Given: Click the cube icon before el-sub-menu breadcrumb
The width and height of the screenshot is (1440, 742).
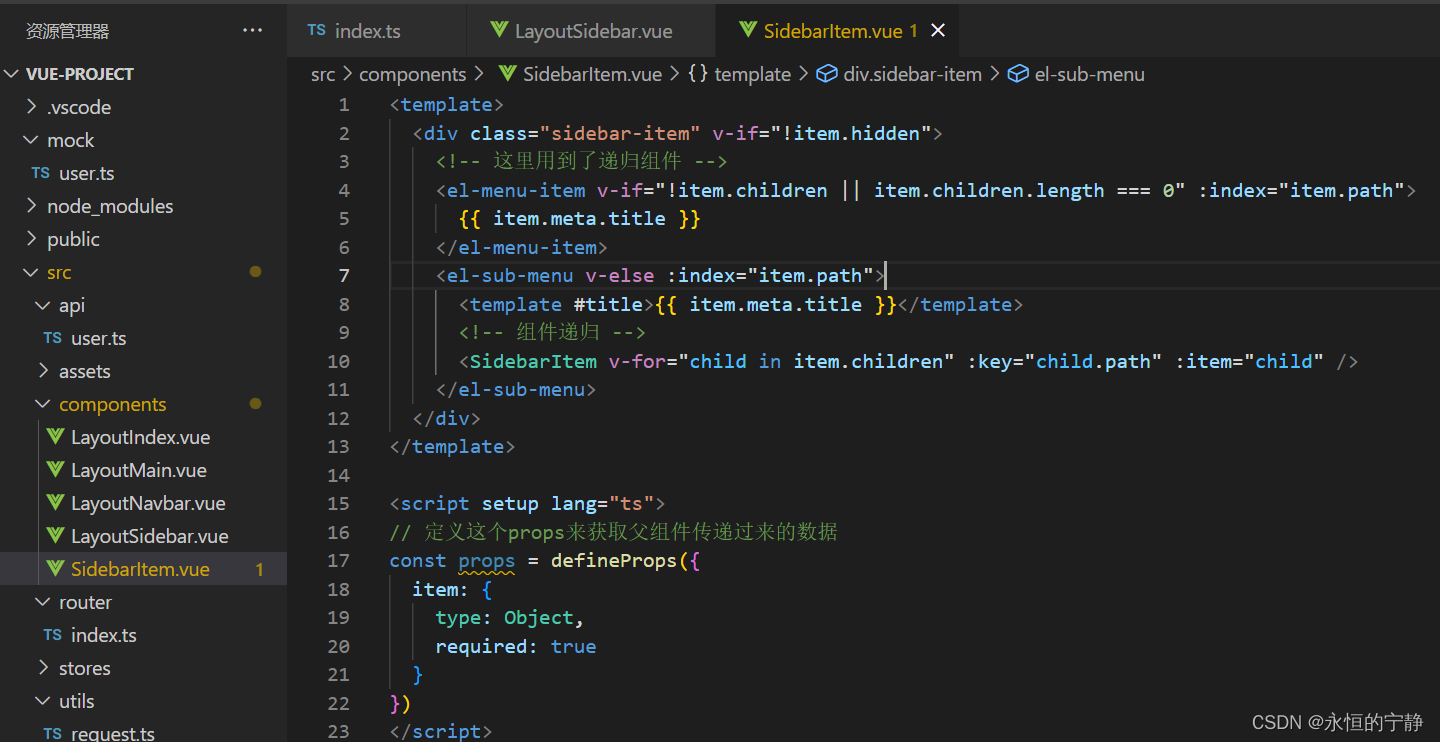Looking at the screenshot, I should [1018, 74].
